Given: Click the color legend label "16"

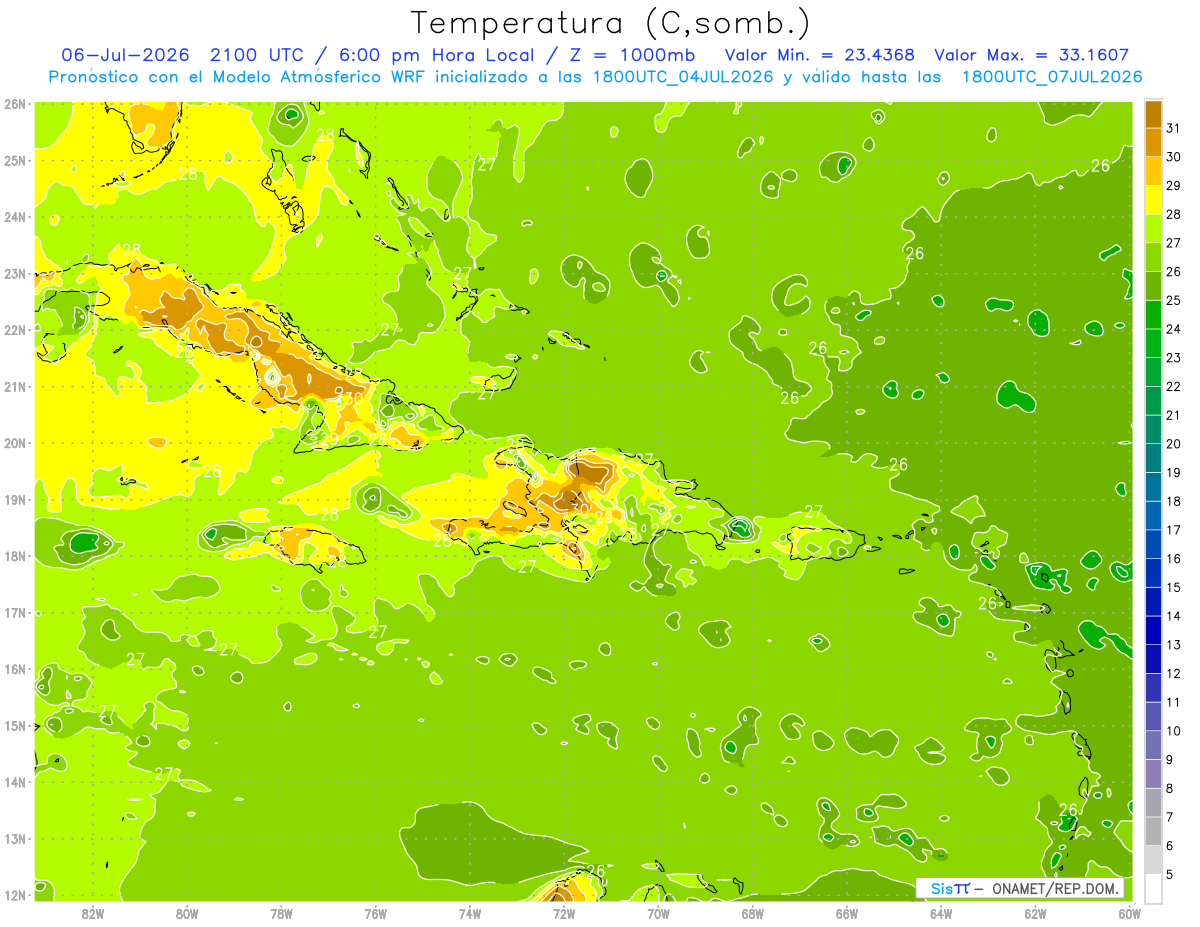Looking at the screenshot, I should coord(1174,558).
